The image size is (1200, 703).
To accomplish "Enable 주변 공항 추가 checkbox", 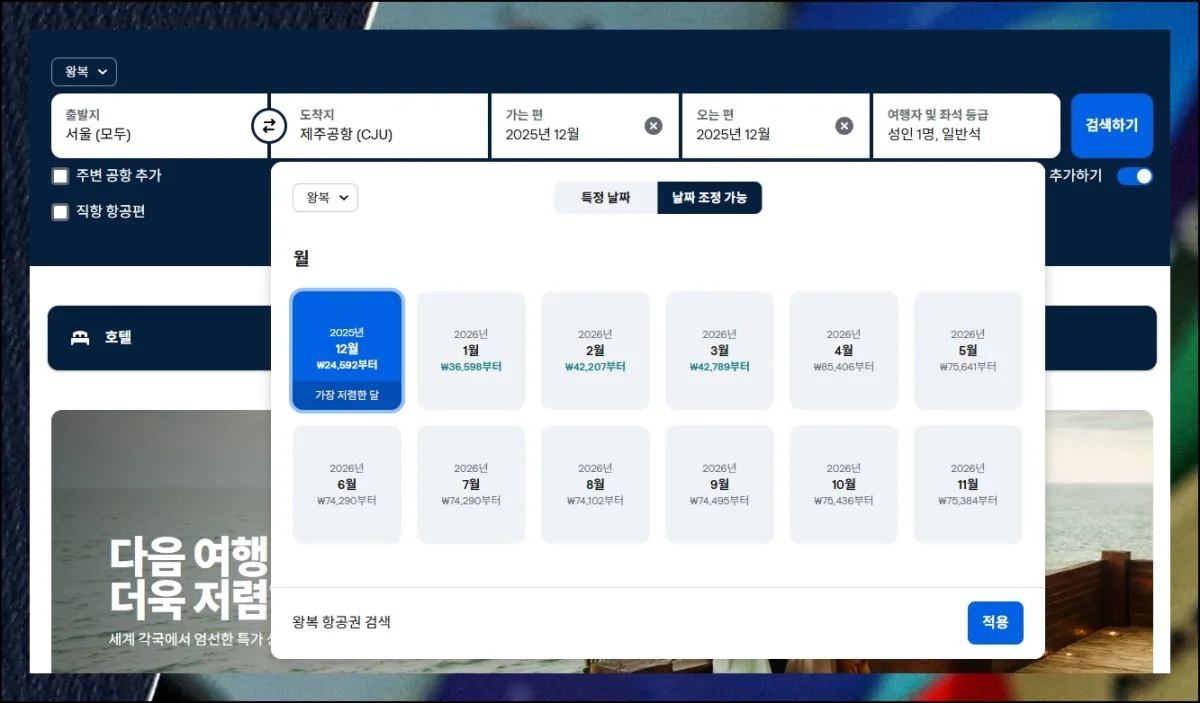I will [x=61, y=176].
